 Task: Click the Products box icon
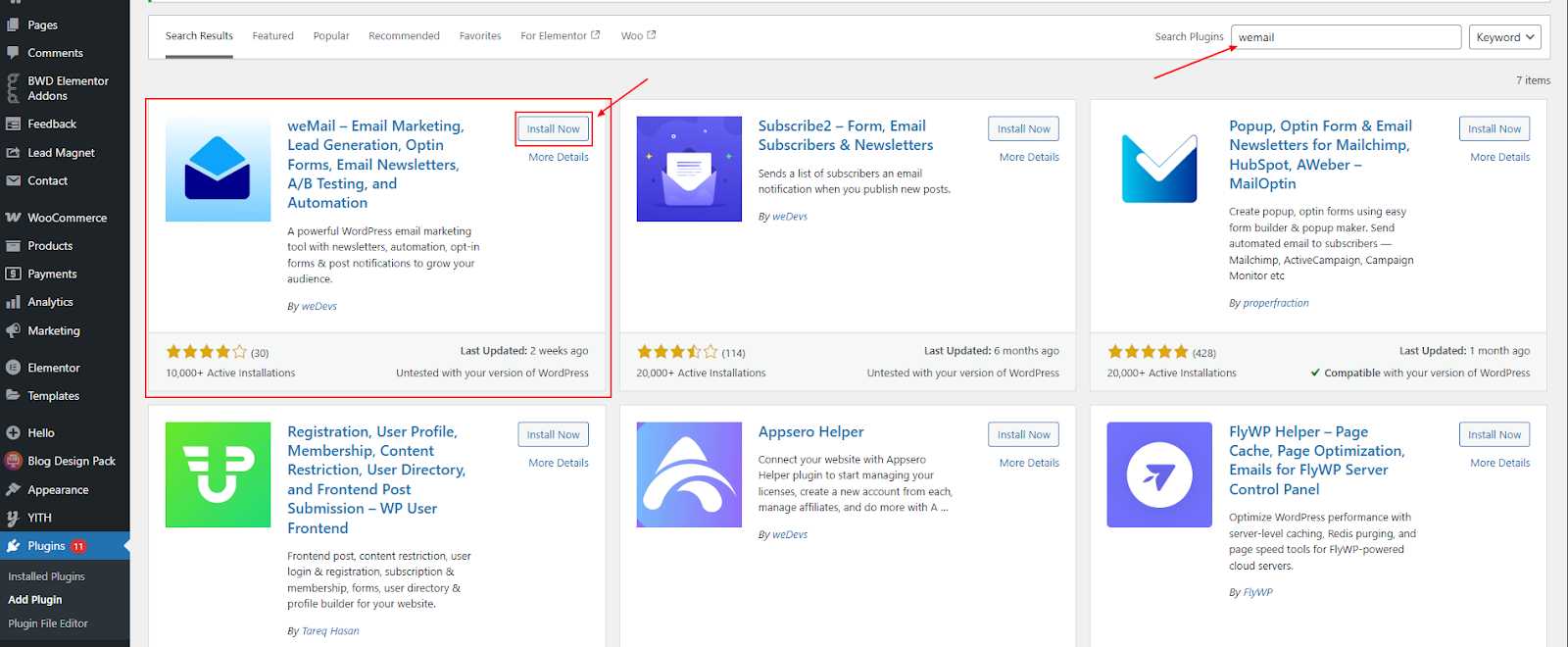13,246
